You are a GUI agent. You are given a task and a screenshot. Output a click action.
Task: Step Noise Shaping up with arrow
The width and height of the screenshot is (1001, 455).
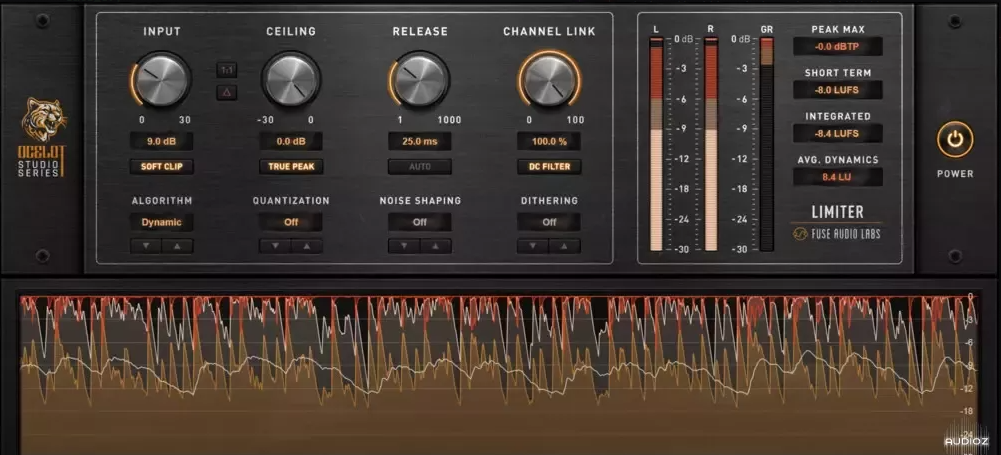pyautogui.click(x=435, y=246)
